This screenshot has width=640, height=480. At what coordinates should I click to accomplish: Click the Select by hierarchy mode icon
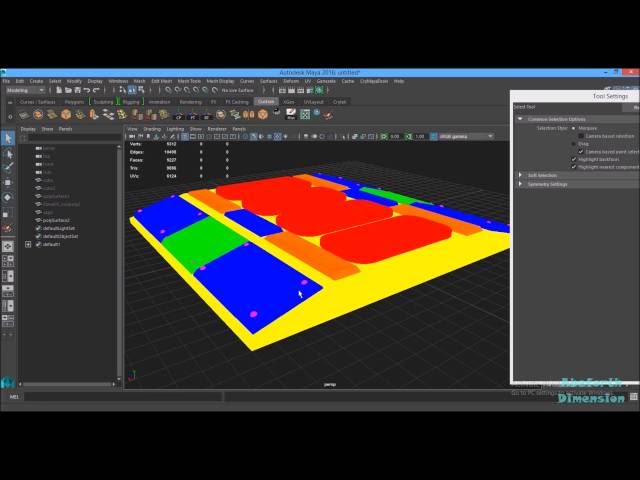coord(122,90)
